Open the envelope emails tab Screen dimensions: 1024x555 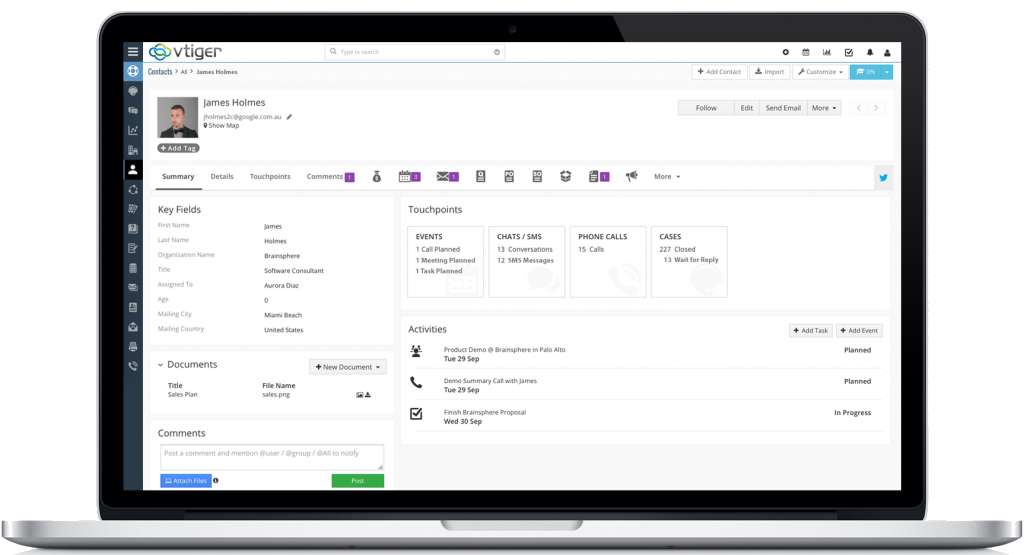click(447, 176)
